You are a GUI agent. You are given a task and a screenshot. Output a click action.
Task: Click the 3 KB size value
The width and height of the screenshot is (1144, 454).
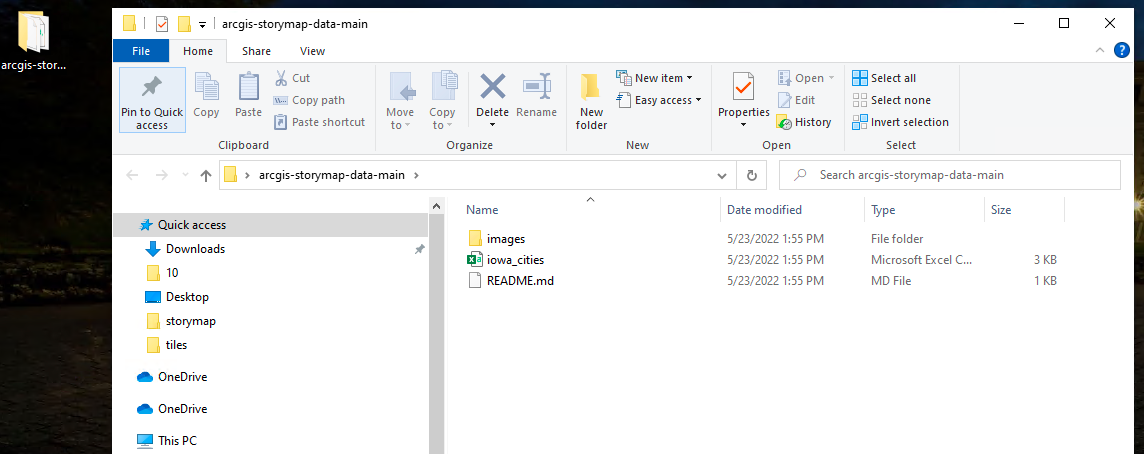pyautogui.click(x=1045, y=260)
